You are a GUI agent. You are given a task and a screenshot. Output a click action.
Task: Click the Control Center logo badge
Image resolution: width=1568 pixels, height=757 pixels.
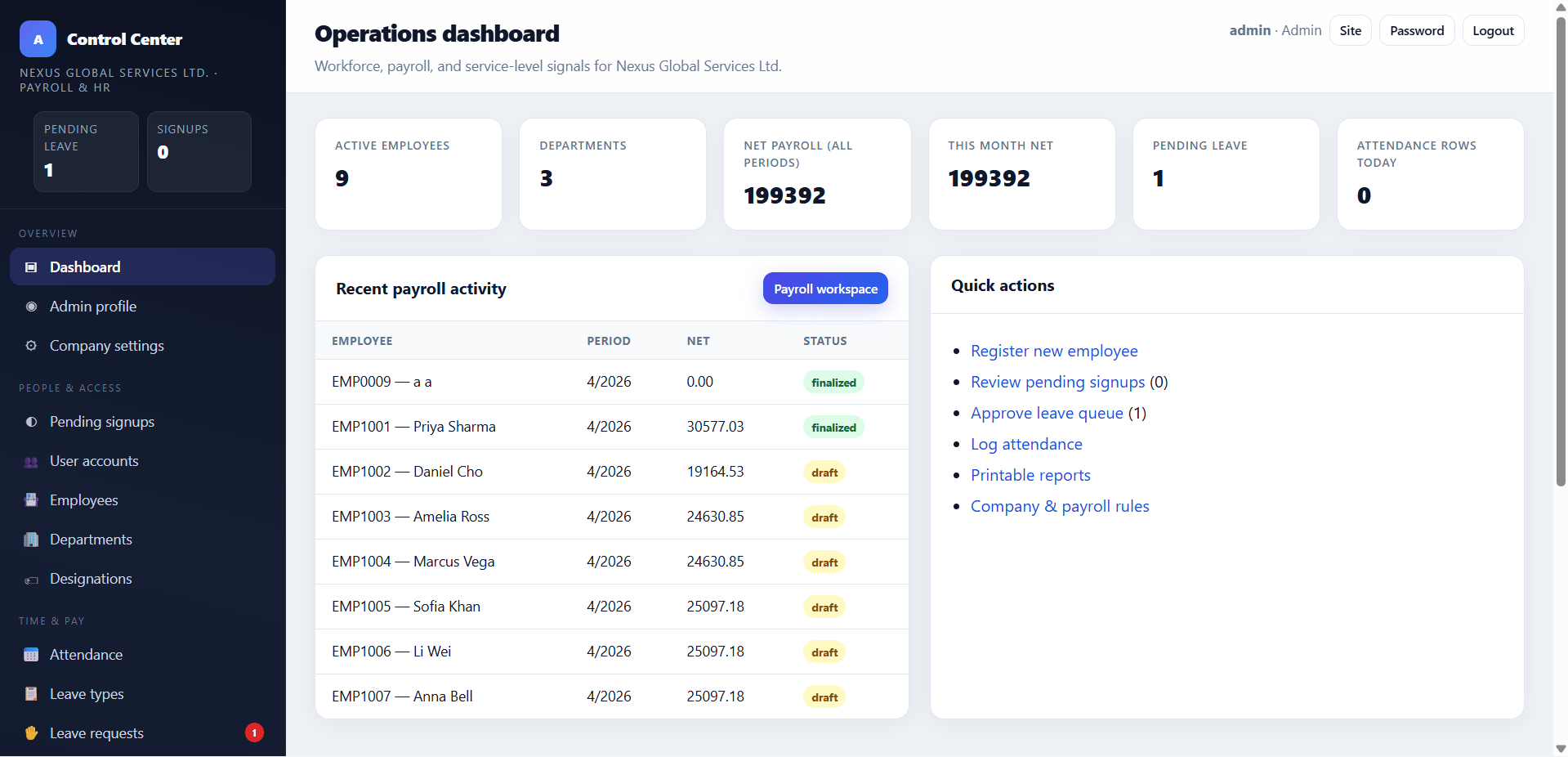click(38, 39)
